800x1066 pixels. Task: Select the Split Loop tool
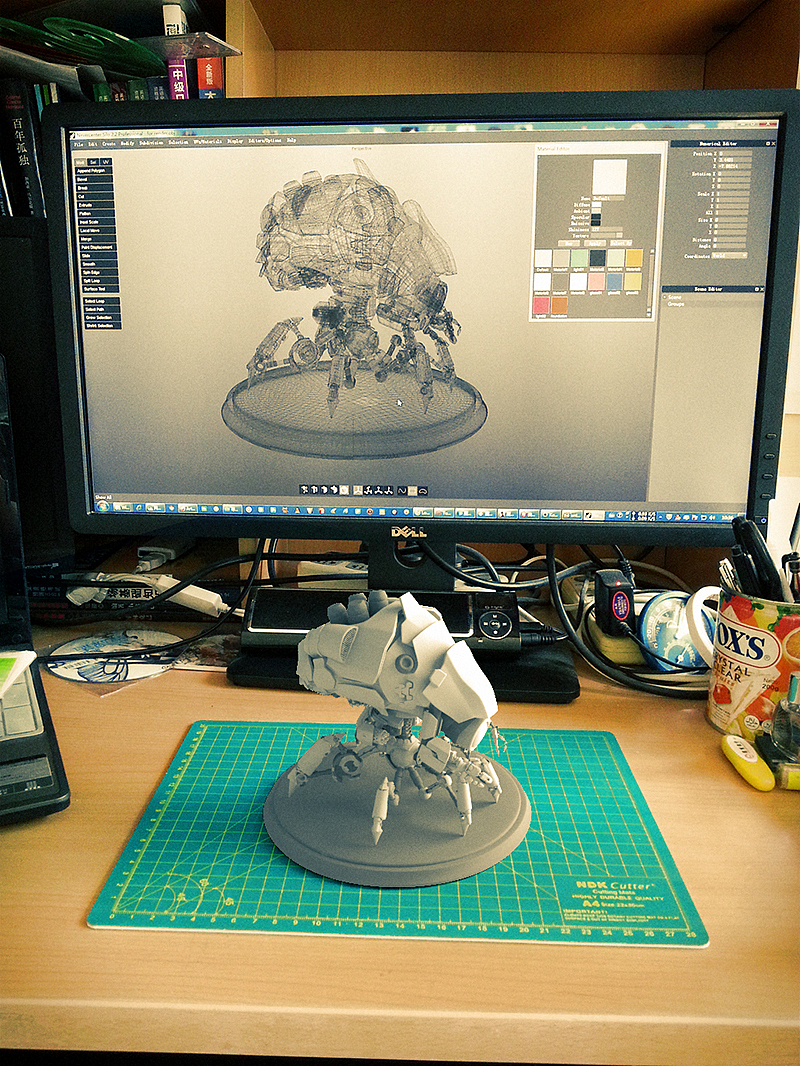(100, 281)
